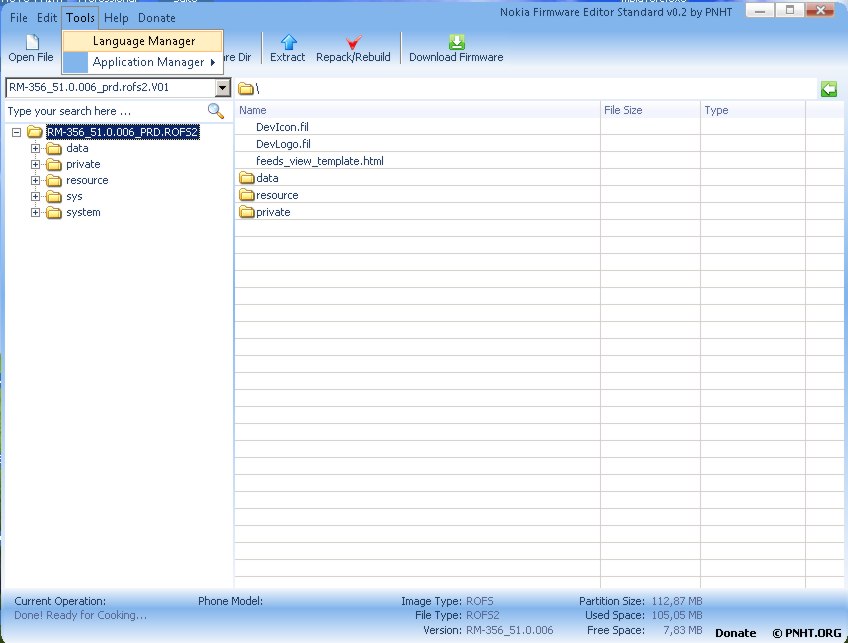The width and height of the screenshot is (848, 643).
Task: Expand the private tree node
Action: 35,164
